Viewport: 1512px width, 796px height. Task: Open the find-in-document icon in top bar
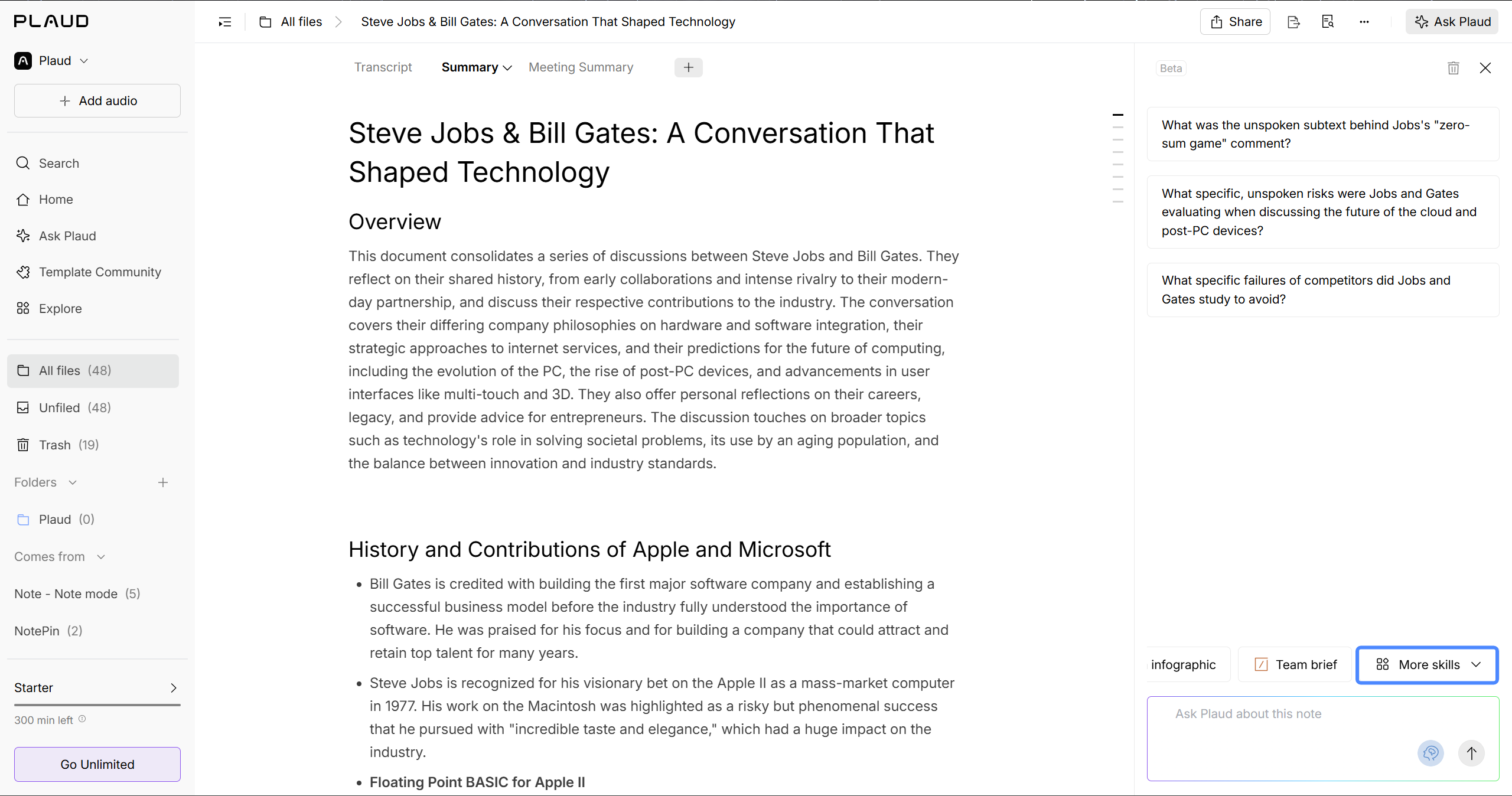point(1328,22)
